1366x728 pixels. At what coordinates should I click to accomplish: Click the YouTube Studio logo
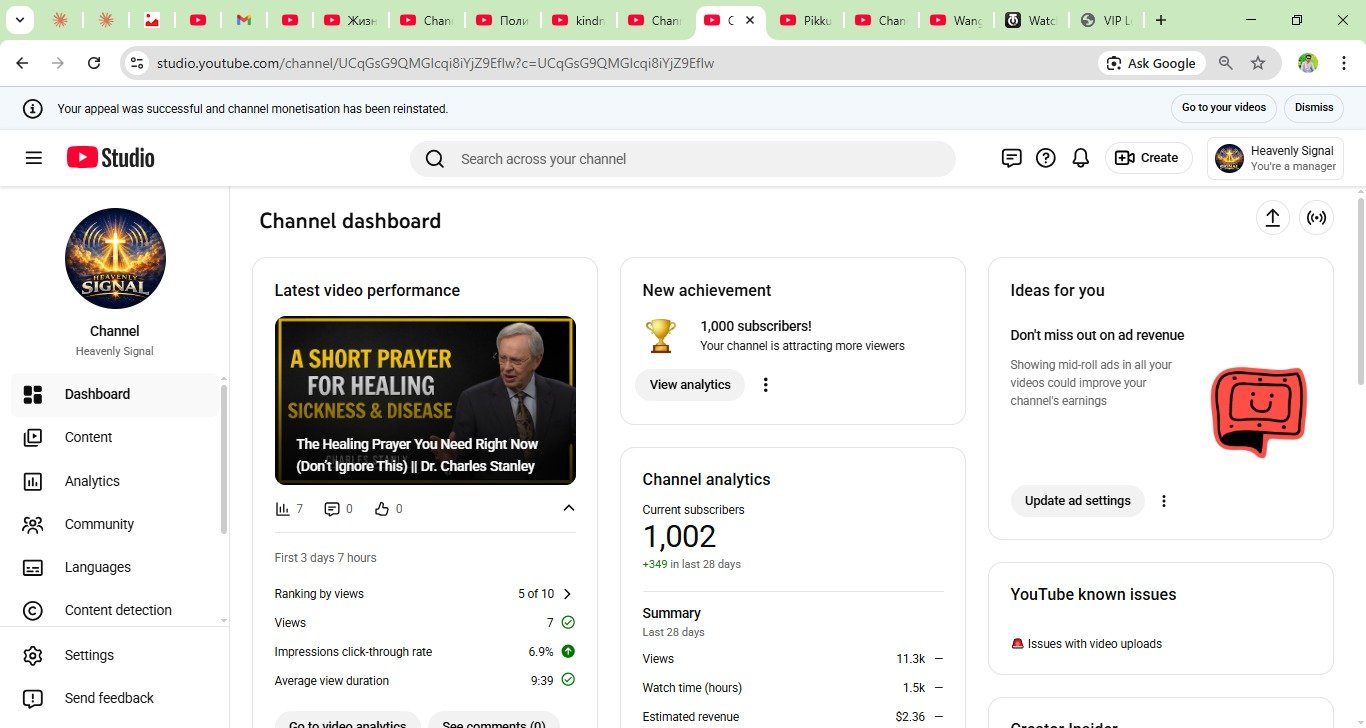click(111, 158)
